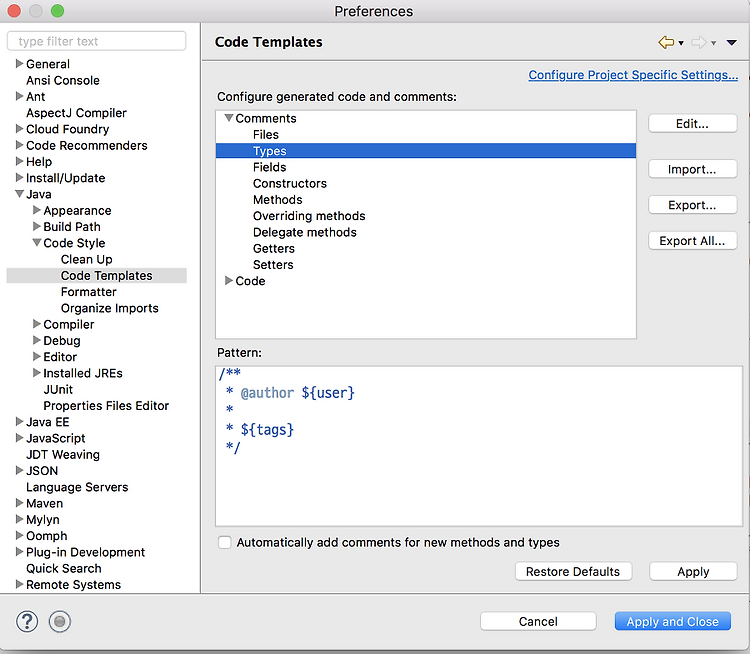Image resolution: width=750 pixels, height=654 pixels.
Task: Select Java EE preferences
Action: pyautogui.click(x=47, y=422)
